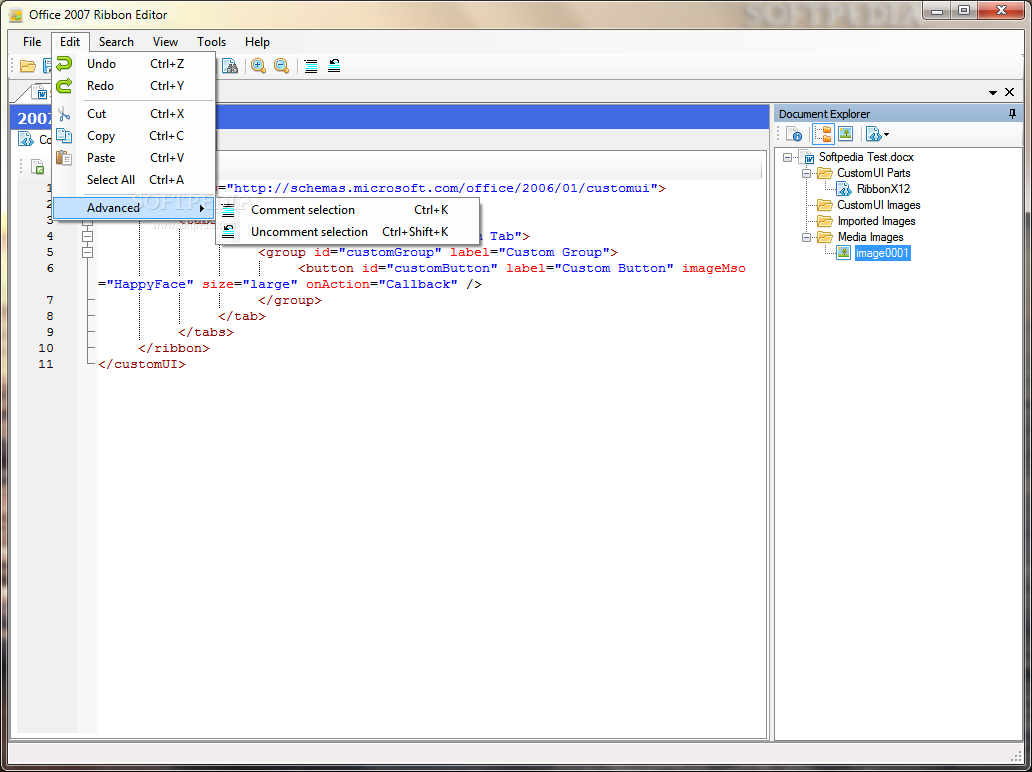
Task: Click the CustomUI Images folder icon
Action: click(825, 205)
